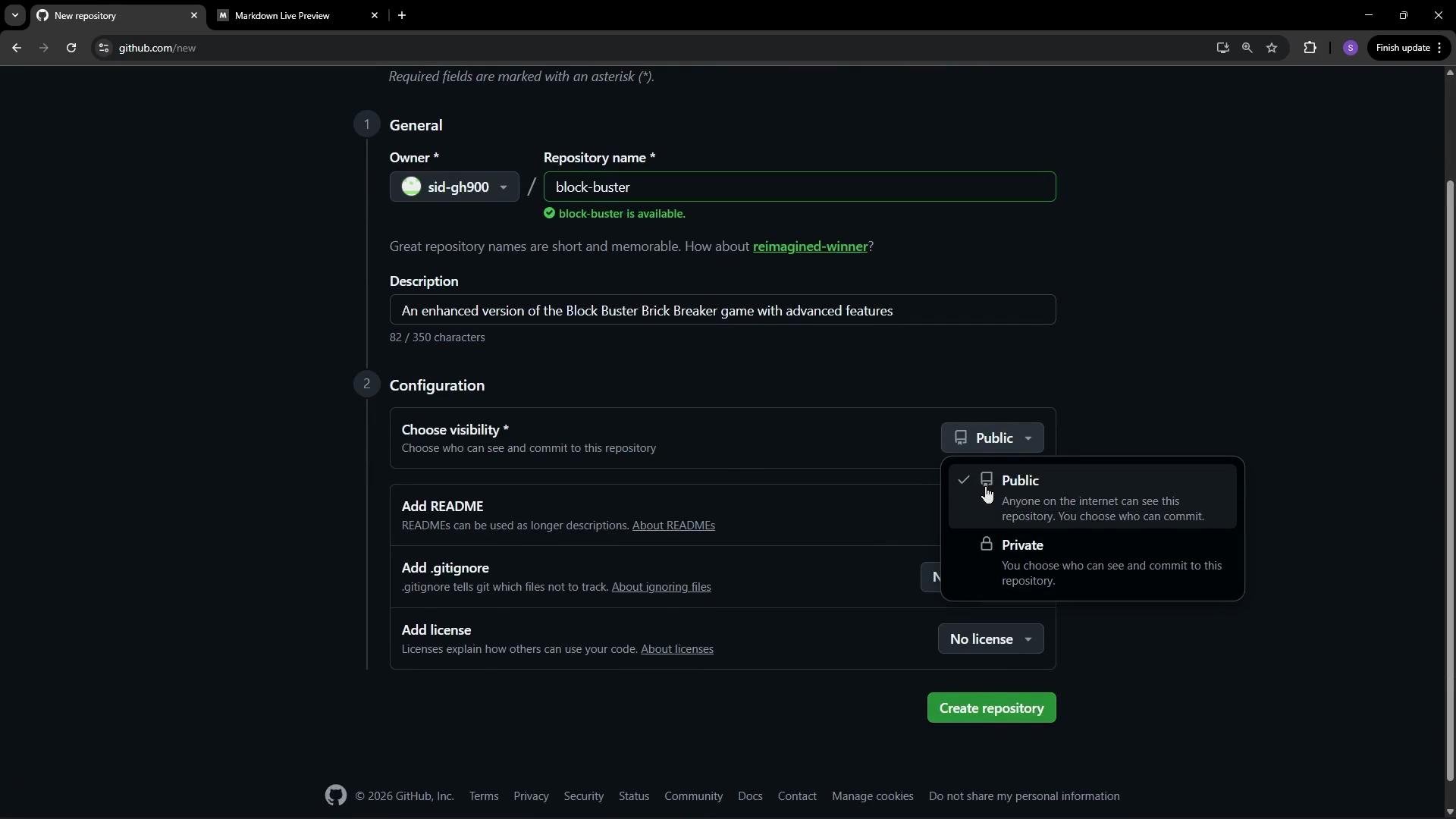Open the Chrome profile avatar

point(1350,48)
